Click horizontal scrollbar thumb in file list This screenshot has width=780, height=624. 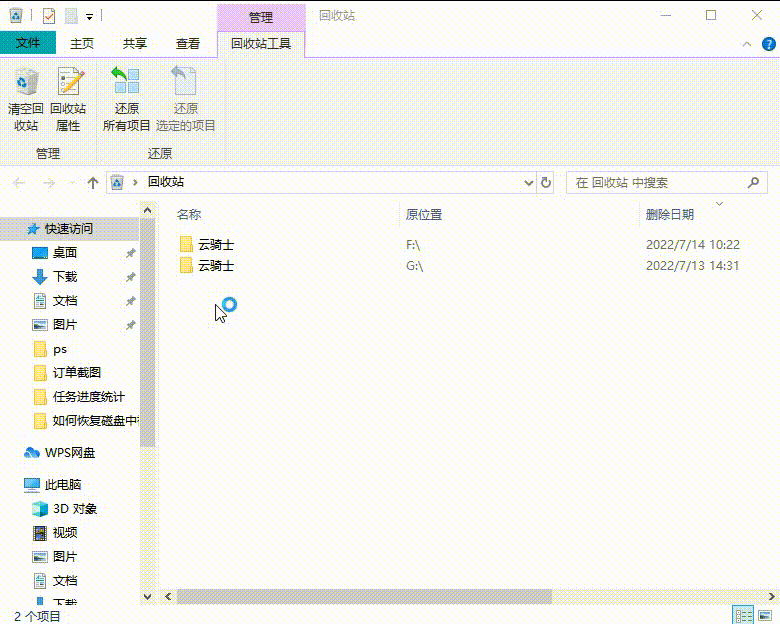(364, 596)
